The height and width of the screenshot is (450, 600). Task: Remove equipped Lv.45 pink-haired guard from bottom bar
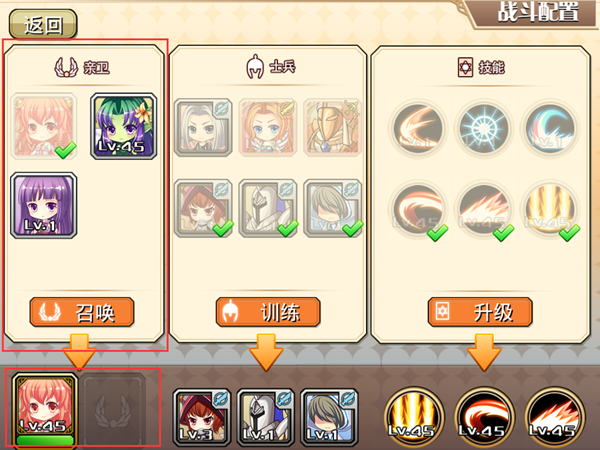coord(45,409)
